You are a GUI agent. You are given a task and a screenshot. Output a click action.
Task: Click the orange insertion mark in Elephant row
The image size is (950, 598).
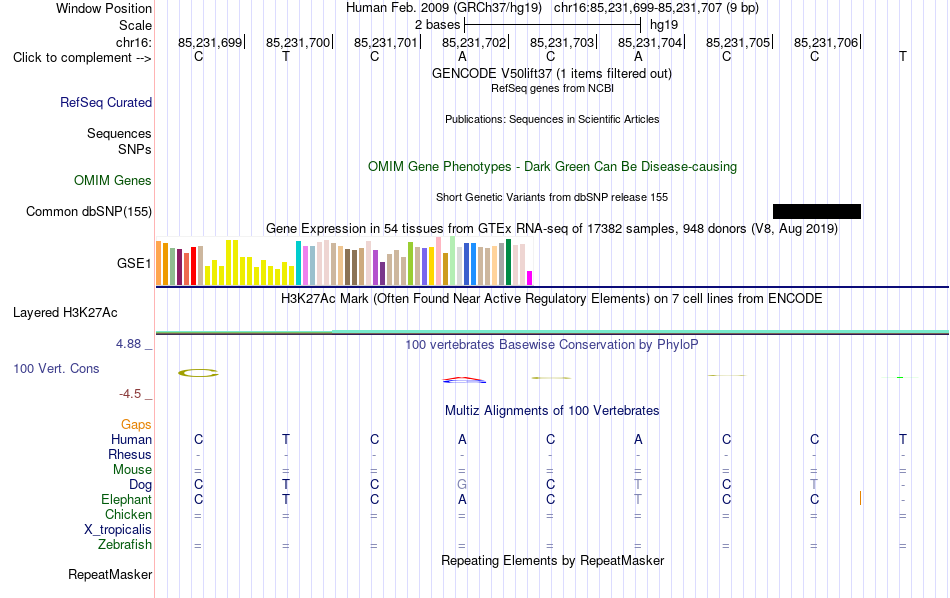point(860,498)
